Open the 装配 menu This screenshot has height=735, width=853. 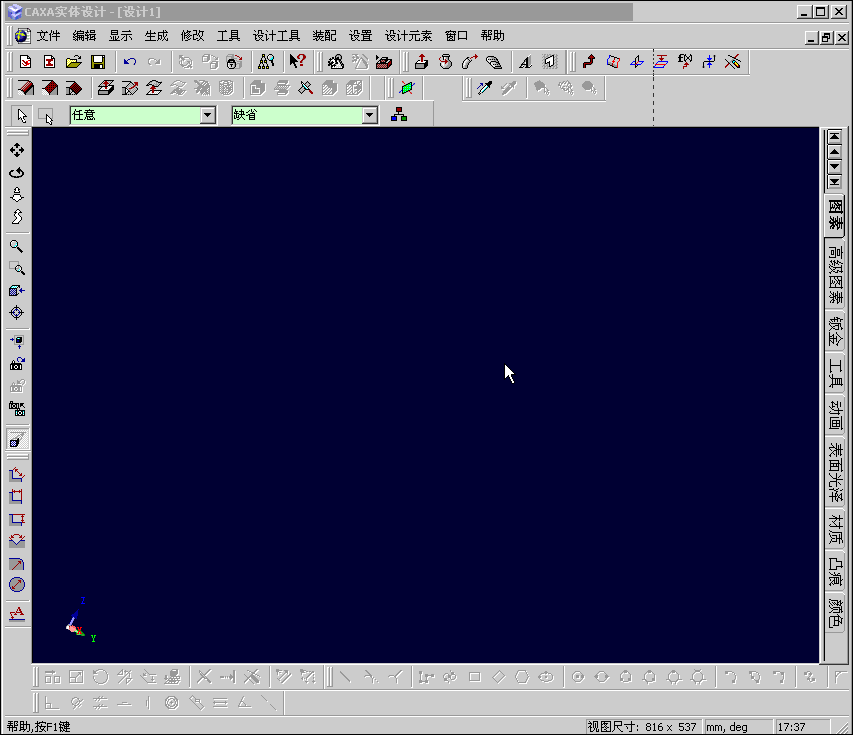(324, 36)
